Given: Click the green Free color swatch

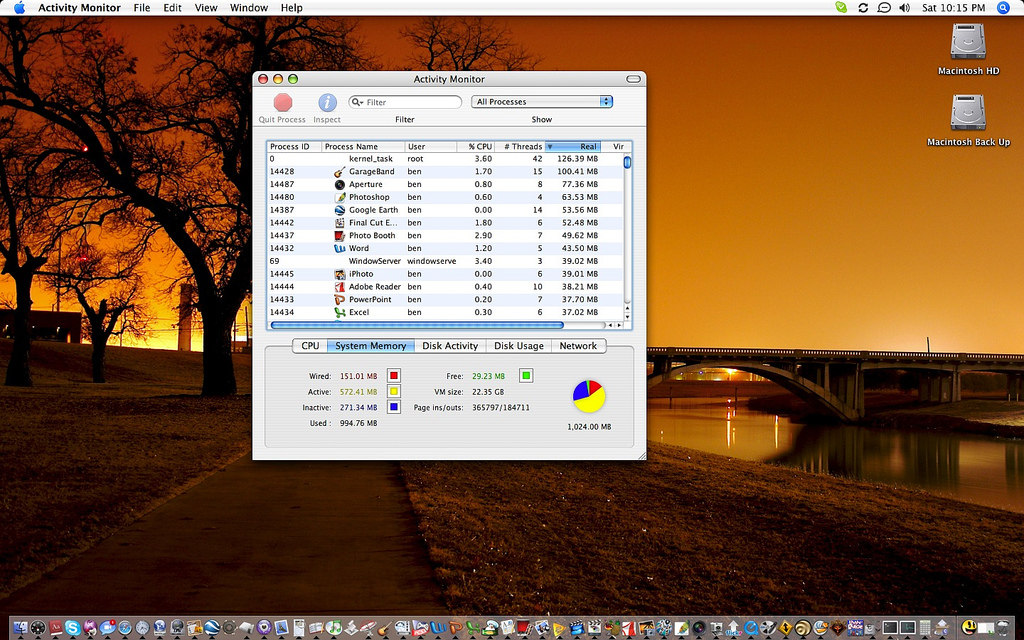Looking at the screenshot, I should tap(526, 376).
